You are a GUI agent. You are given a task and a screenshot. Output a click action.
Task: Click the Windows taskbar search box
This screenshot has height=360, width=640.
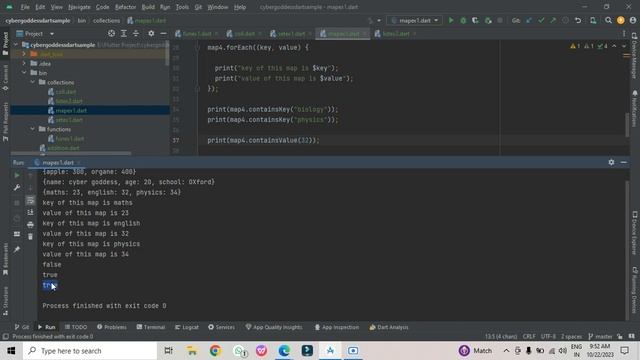pos(90,351)
